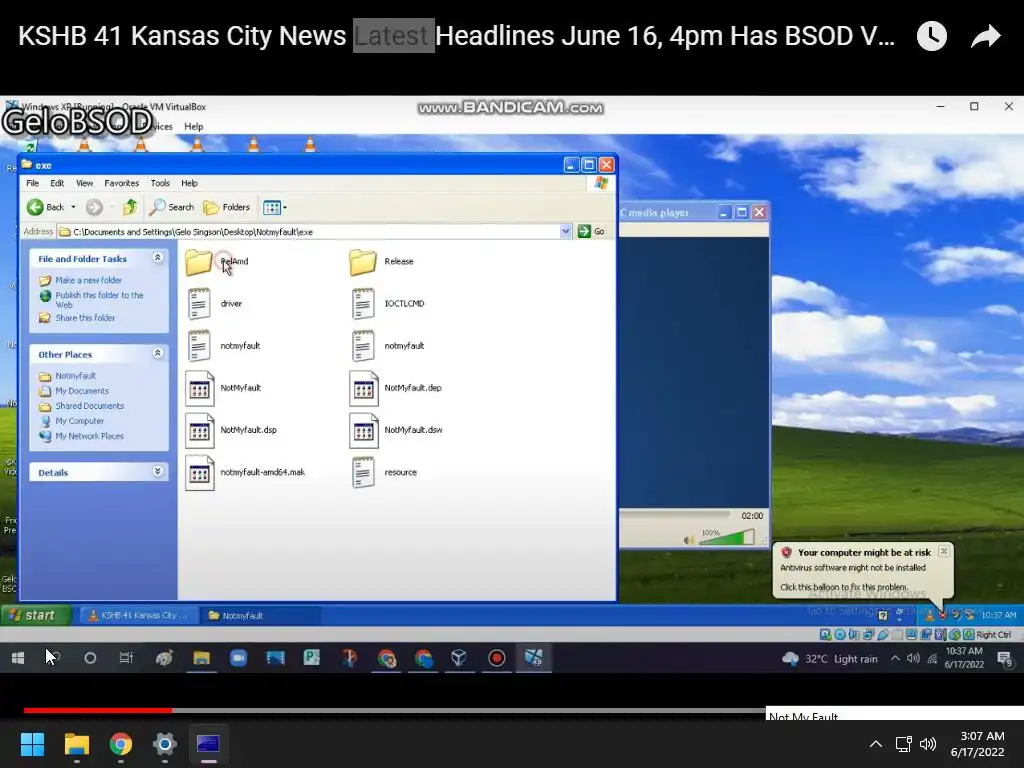The image size is (1024, 768).
Task: Close the security warning balloon
Action: click(x=944, y=552)
